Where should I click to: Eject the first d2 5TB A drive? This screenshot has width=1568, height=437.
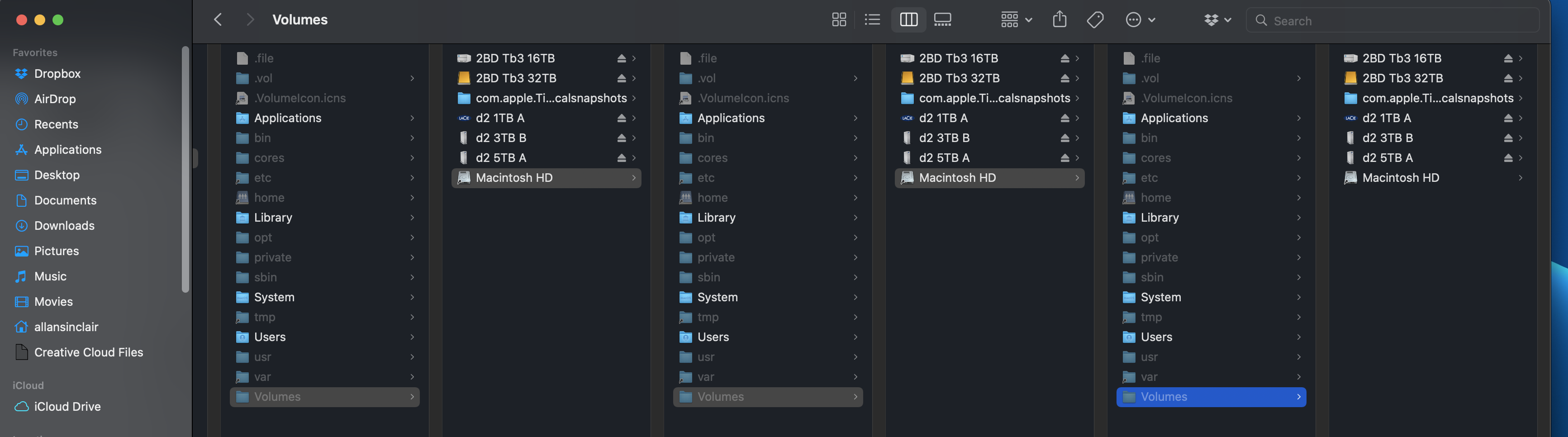point(622,158)
